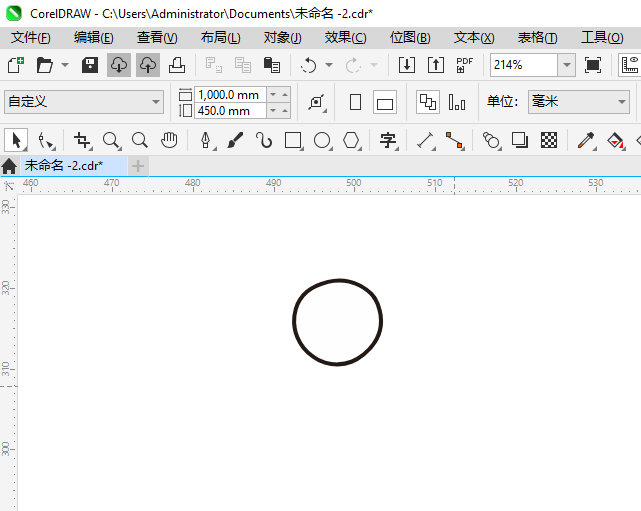Open the zoom level dropdown arrow
This screenshot has width=641, height=511.
pos(567,65)
